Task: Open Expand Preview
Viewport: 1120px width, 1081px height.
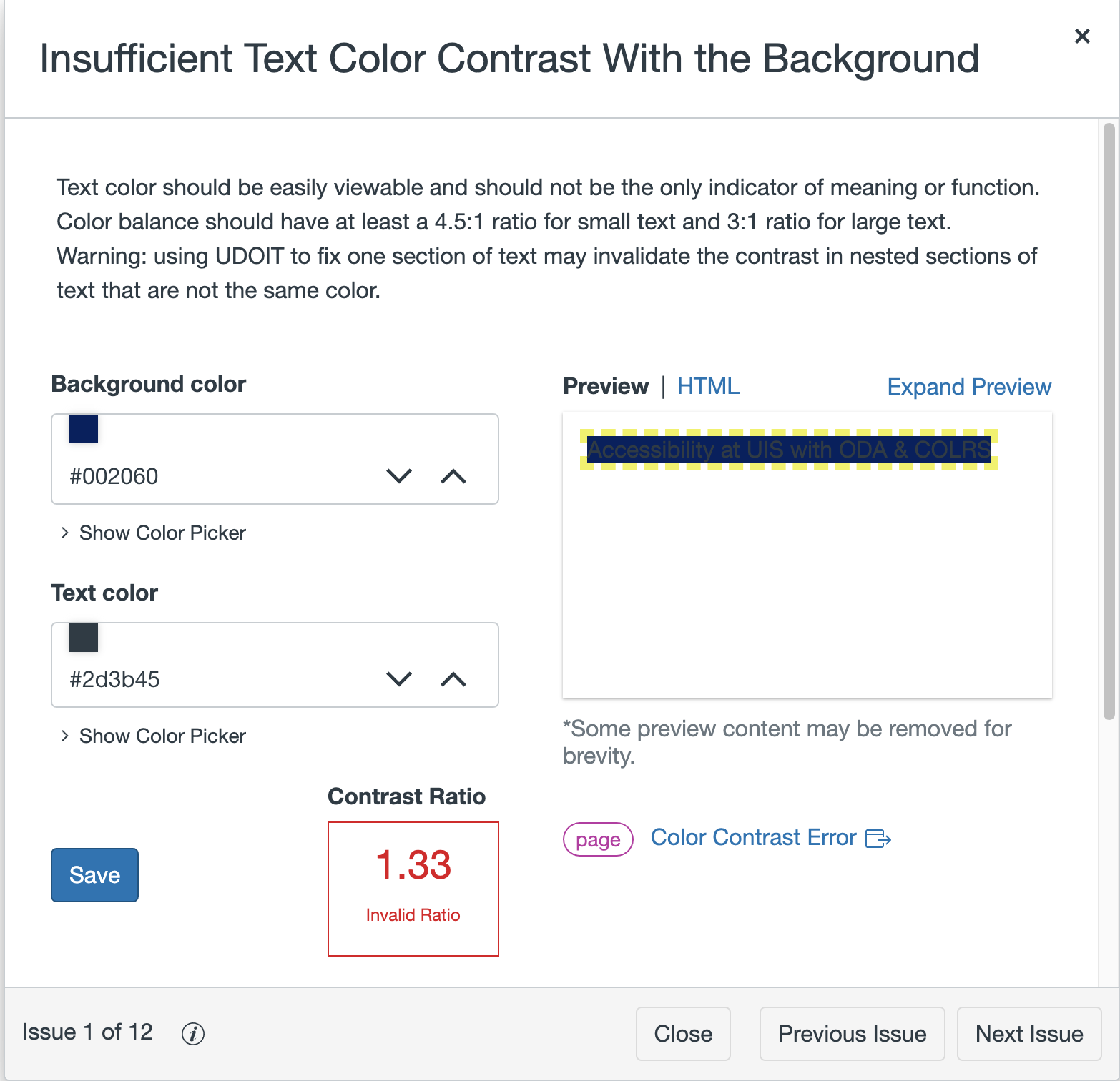Action: pos(969,386)
